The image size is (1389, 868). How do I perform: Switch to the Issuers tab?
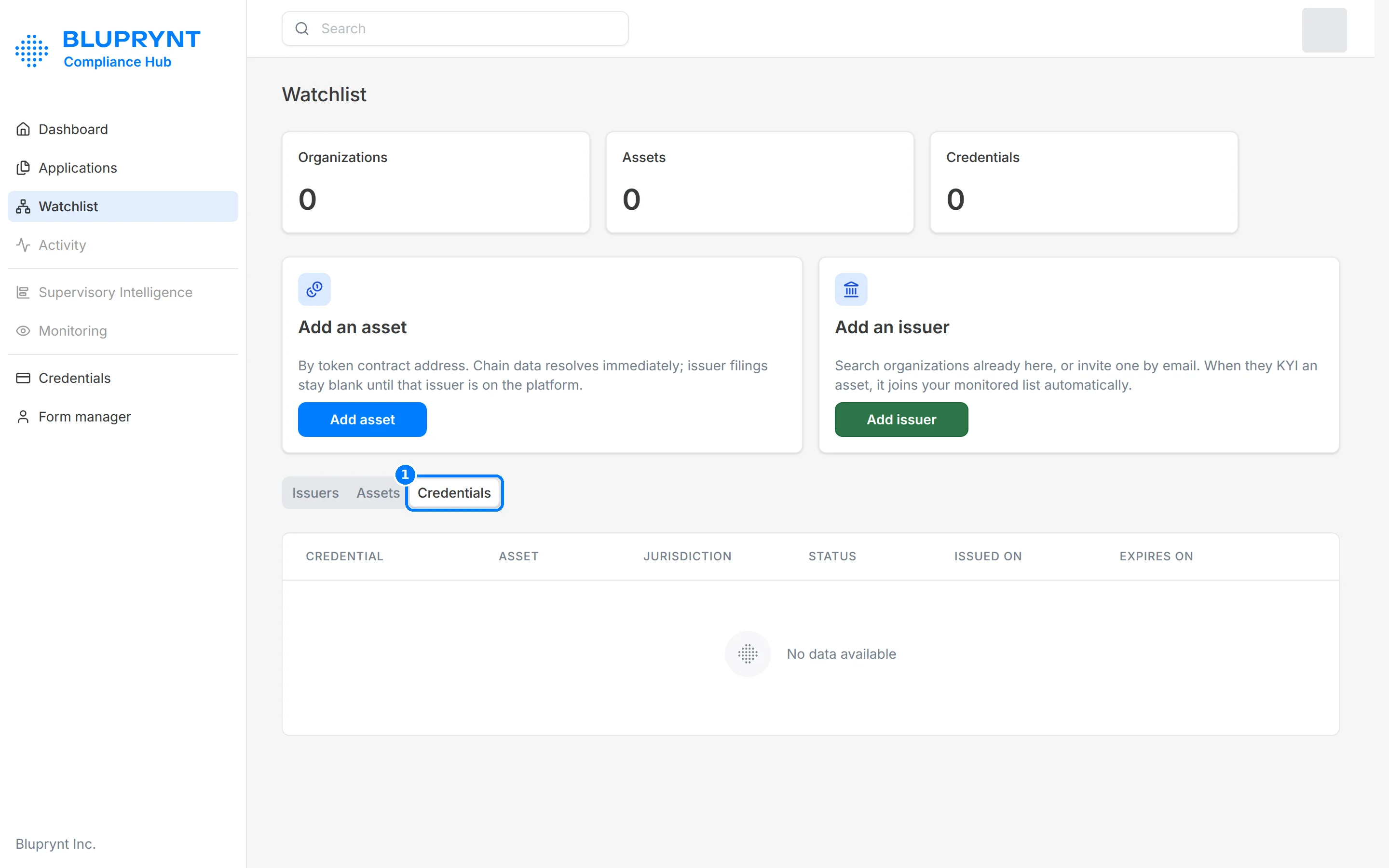[x=315, y=492]
